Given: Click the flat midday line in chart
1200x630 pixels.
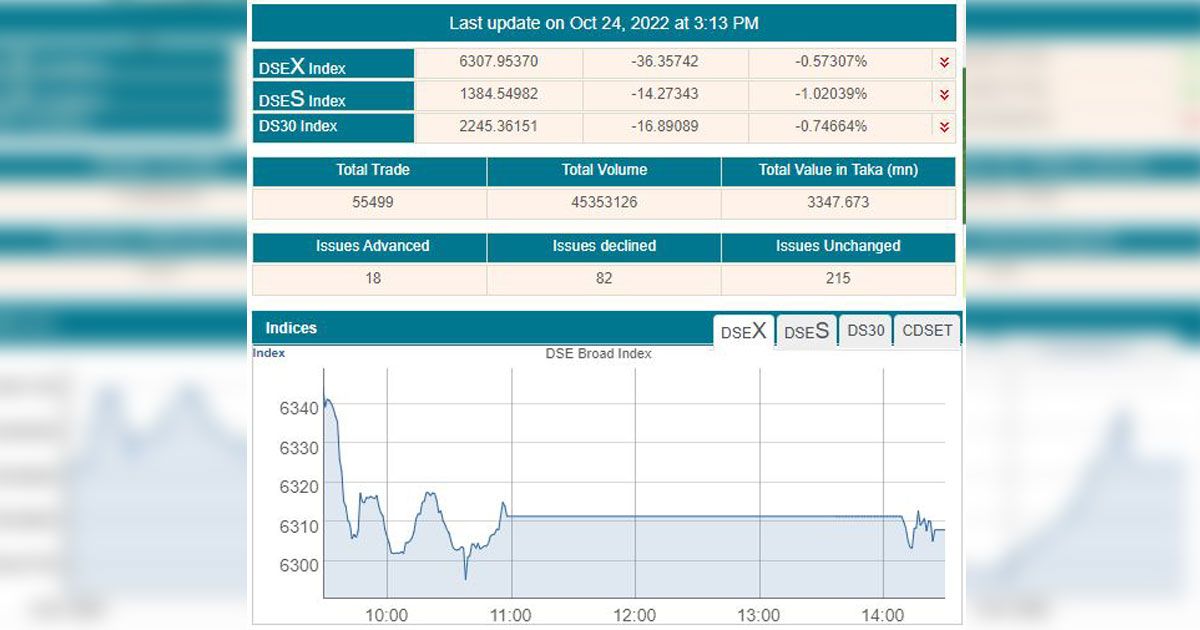Looking at the screenshot, I should pyautogui.click(x=705, y=516).
